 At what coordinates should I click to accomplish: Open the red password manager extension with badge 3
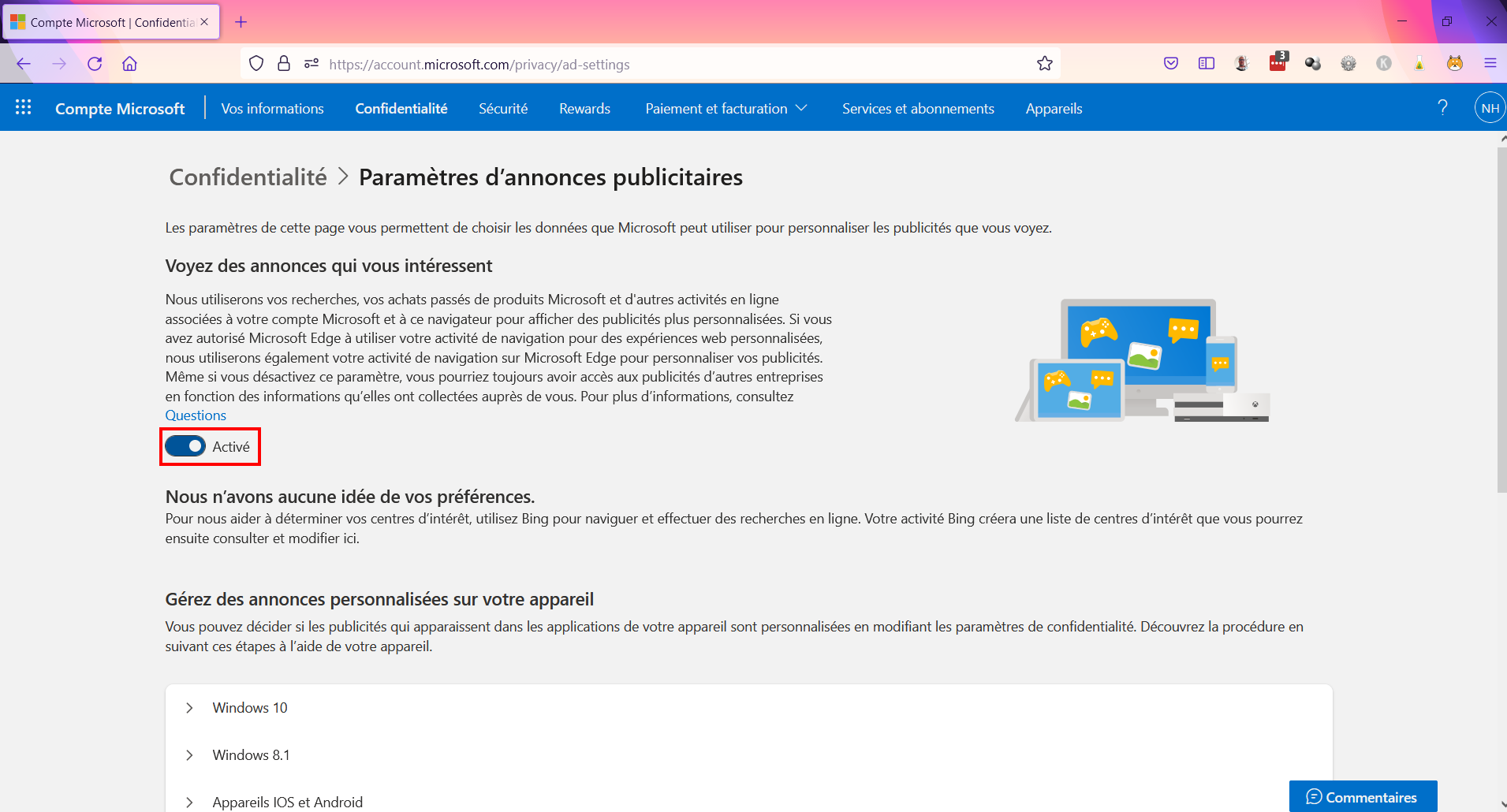pyautogui.click(x=1278, y=62)
